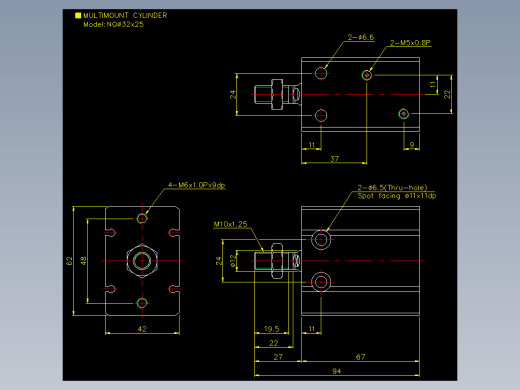
Task: Click the 67 body length dimension
Action: tap(360, 357)
